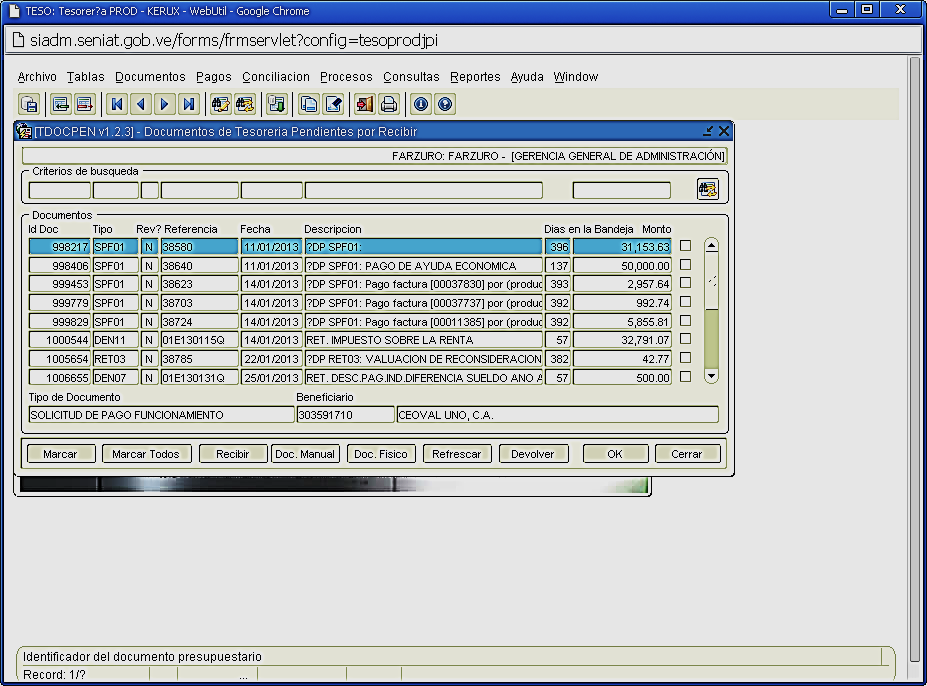Check the box for document 999453
Image resolution: width=927 pixels, height=686 pixels.
[x=685, y=283]
